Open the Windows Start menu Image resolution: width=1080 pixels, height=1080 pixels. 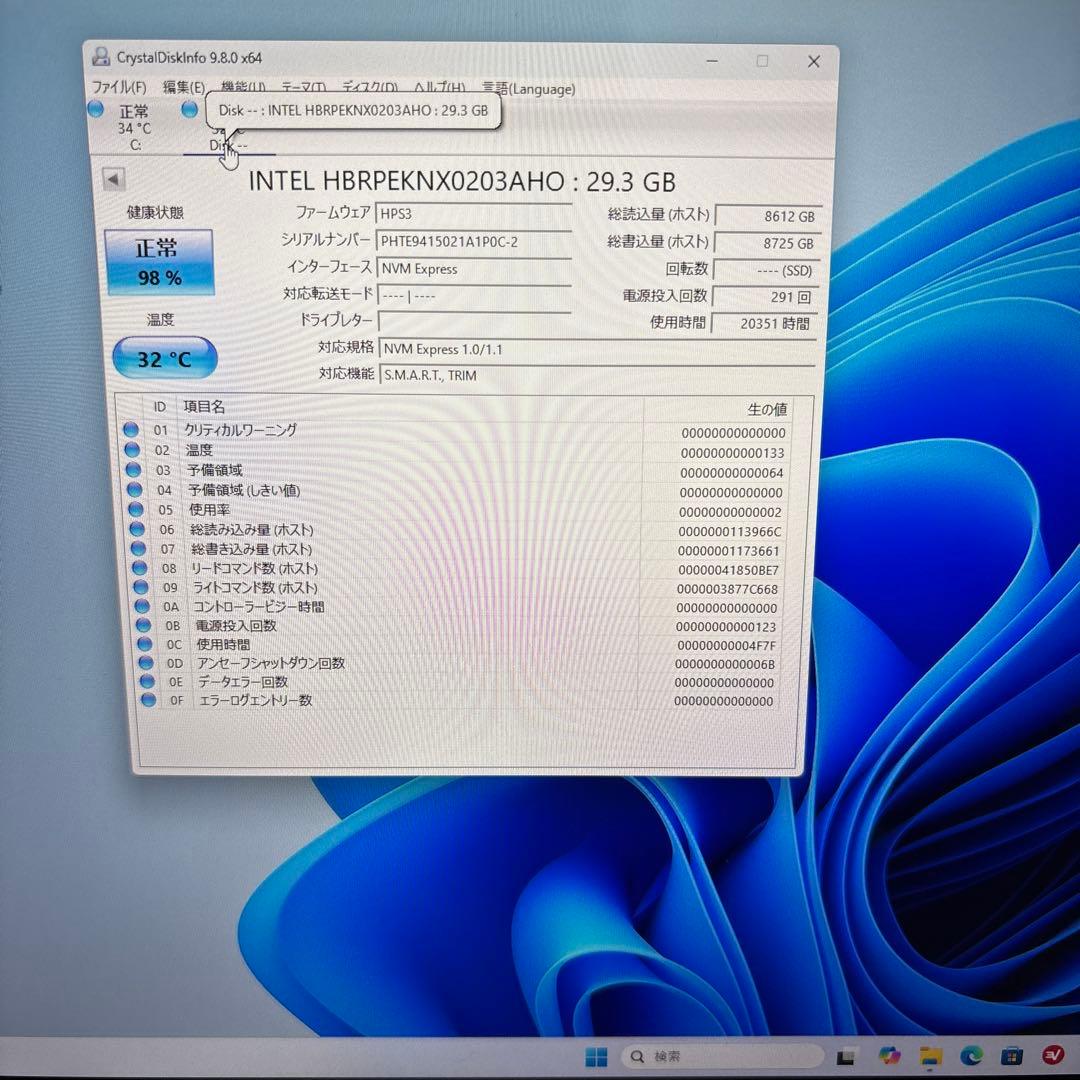tap(596, 1057)
